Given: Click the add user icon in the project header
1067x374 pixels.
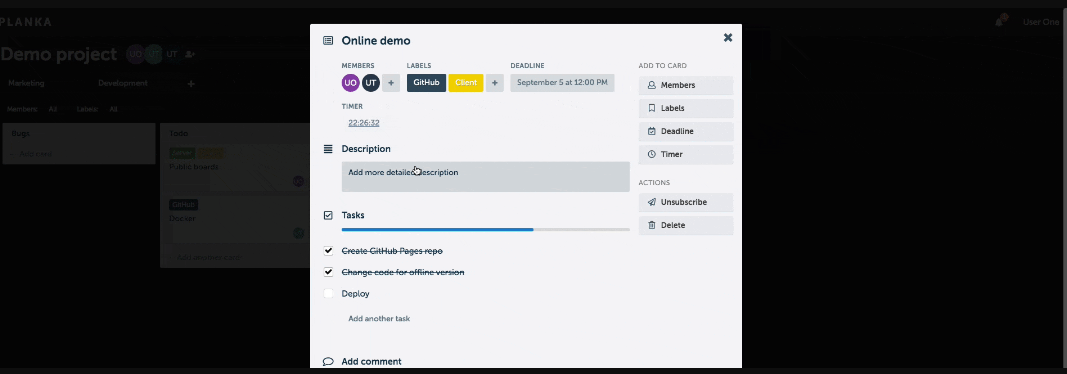Looking at the screenshot, I should (x=190, y=54).
